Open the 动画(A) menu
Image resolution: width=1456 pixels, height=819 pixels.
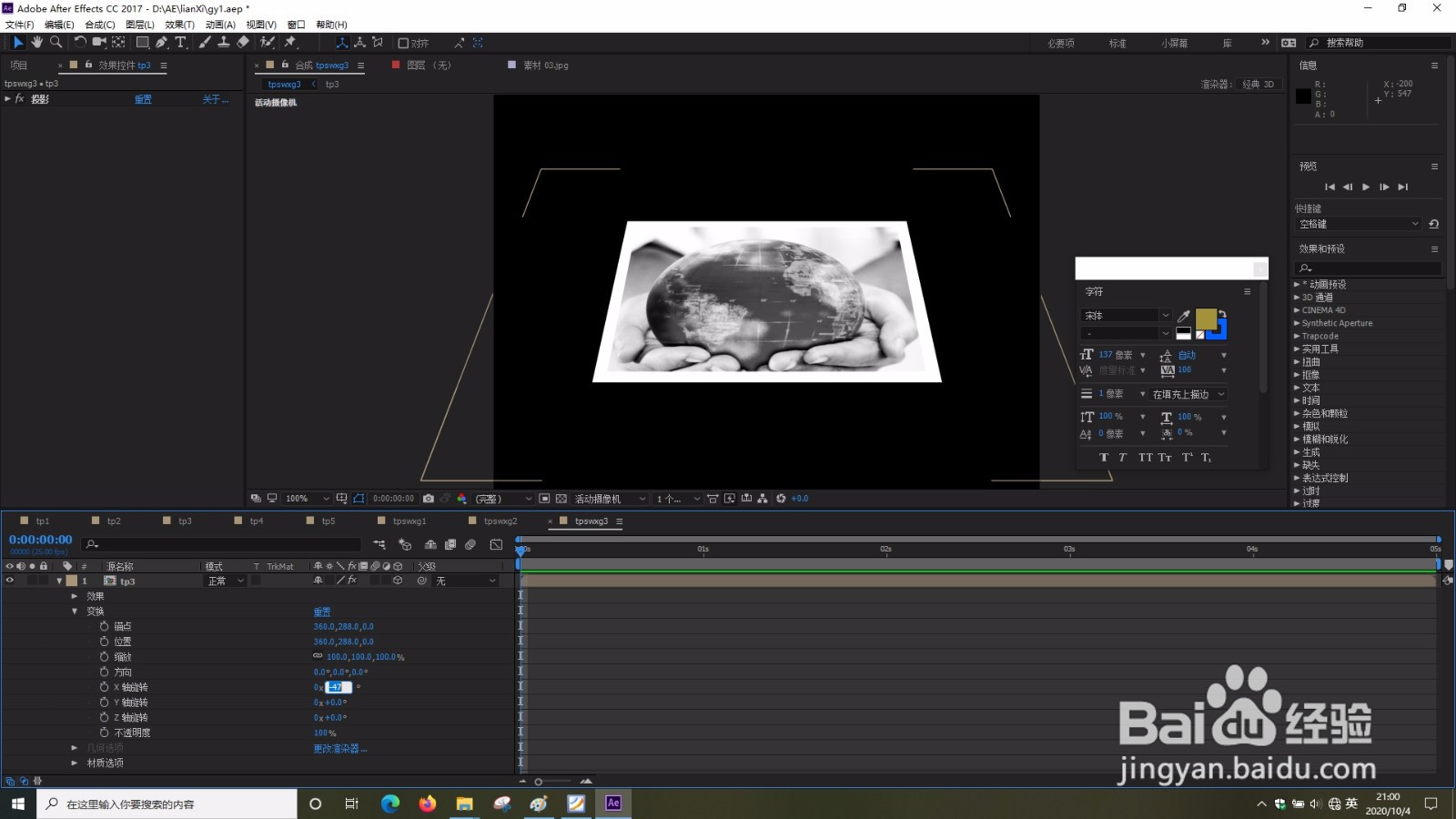coord(220,25)
